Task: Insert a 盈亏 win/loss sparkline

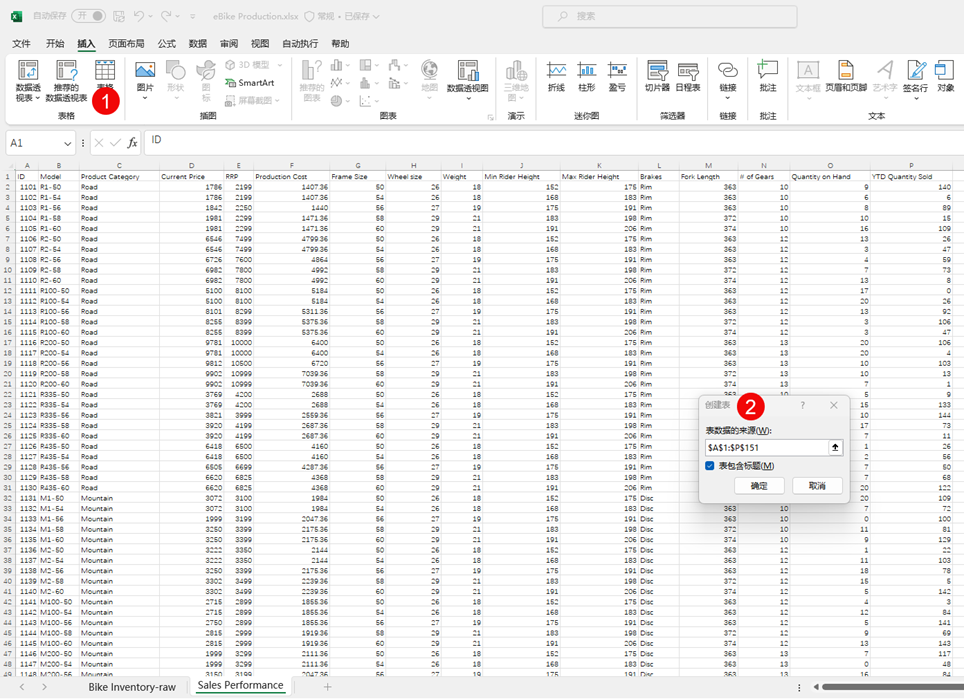Action: coord(617,71)
